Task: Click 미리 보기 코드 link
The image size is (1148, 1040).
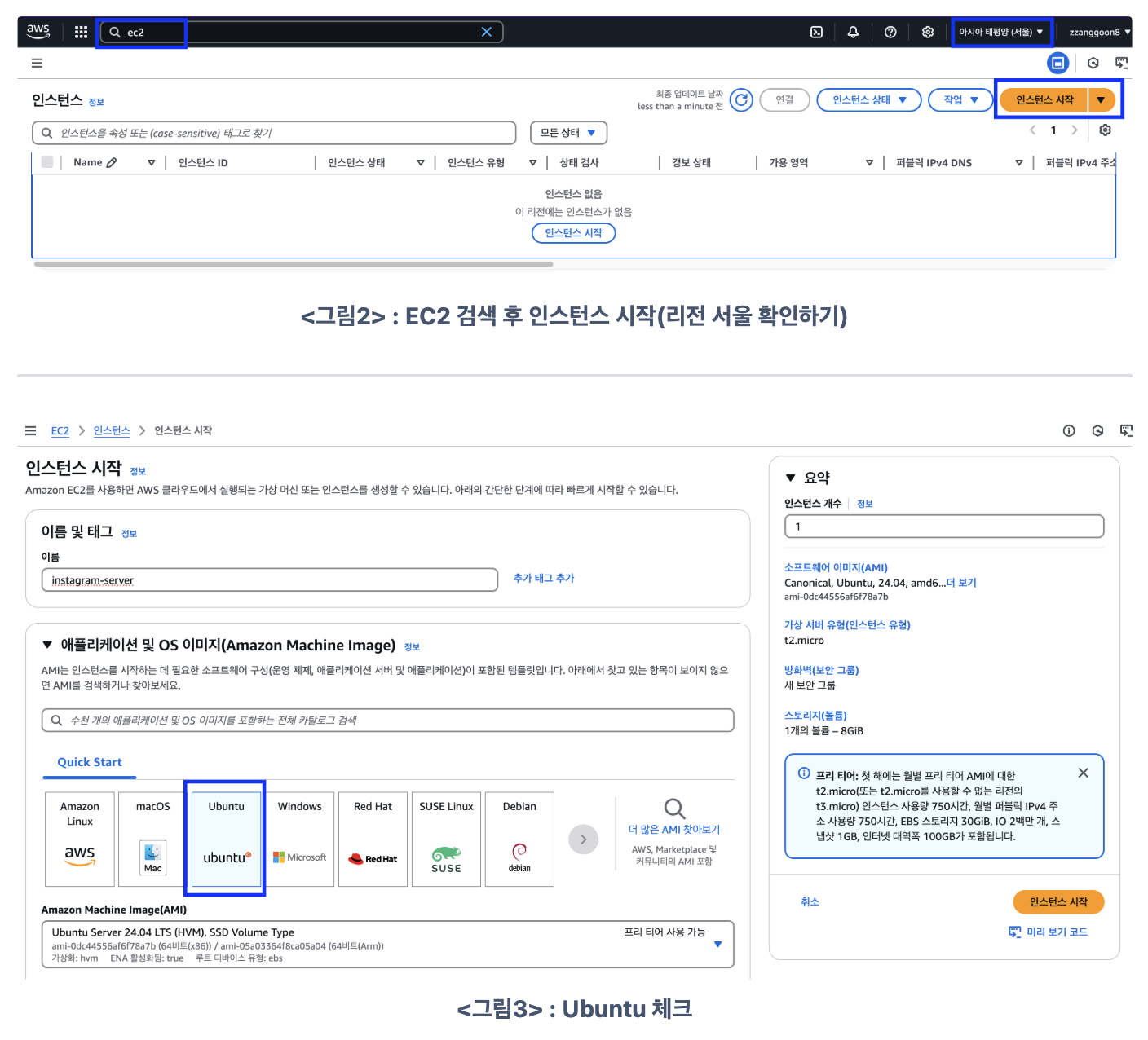Action: click(1057, 932)
